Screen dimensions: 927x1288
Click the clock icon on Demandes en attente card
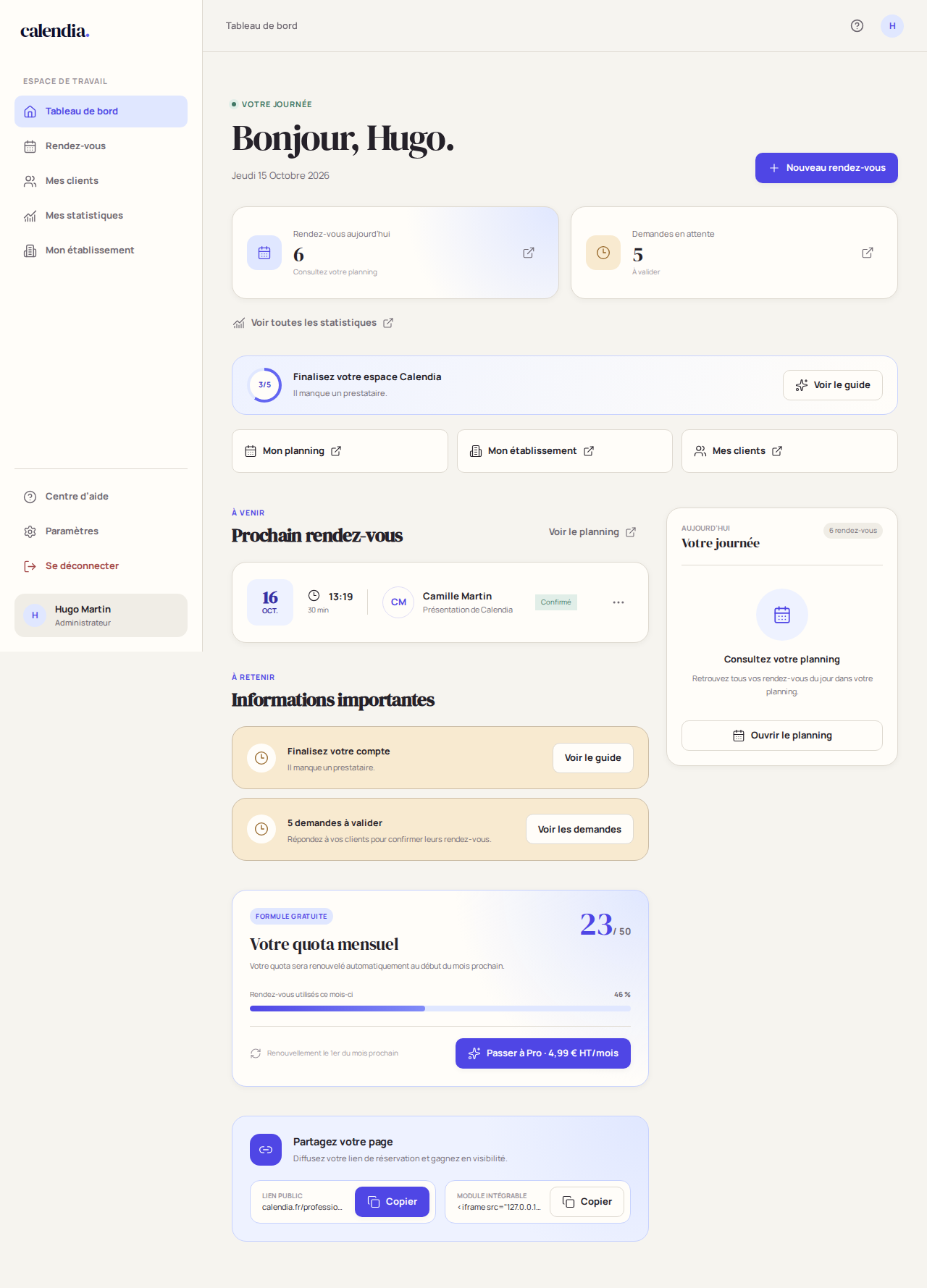coord(603,253)
